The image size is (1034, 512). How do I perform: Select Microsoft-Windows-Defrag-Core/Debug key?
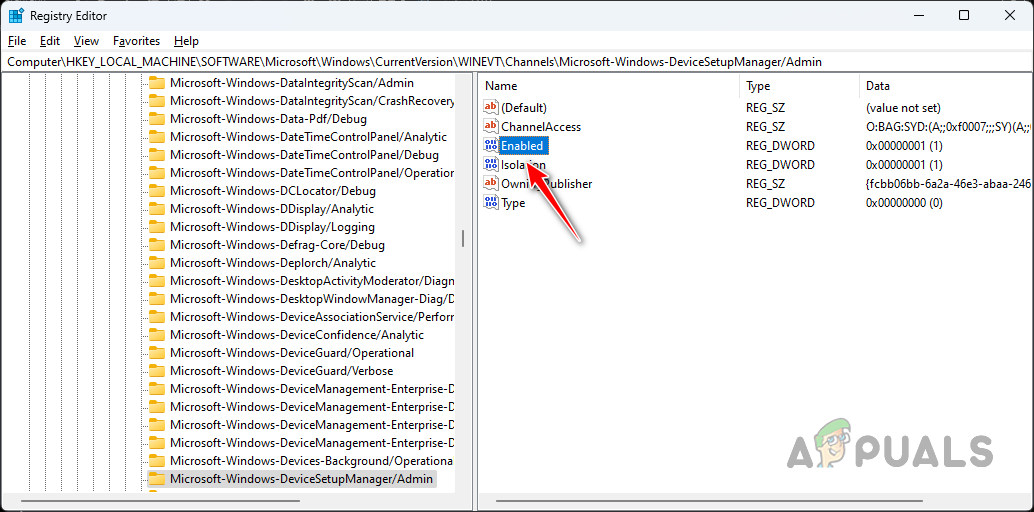pyautogui.click(x=277, y=245)
